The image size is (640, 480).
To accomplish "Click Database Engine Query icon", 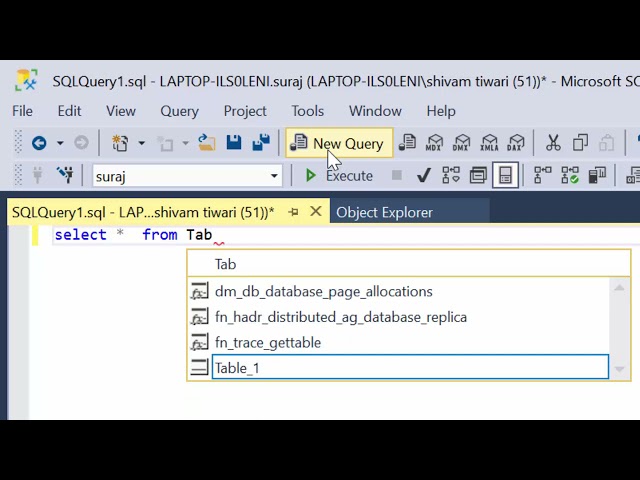I will (x=407, y=143).
